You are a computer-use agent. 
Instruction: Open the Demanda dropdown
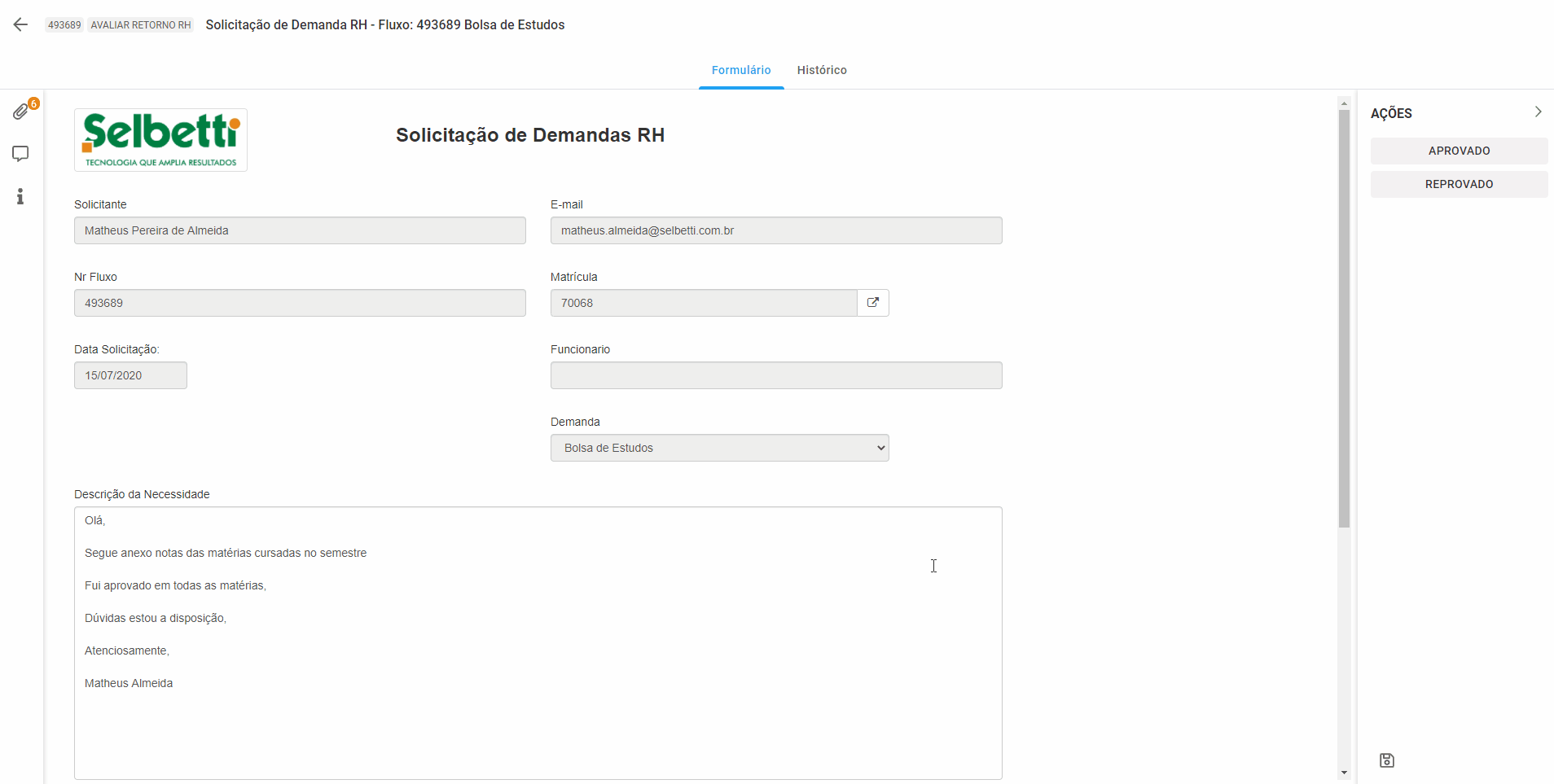tap(719, 448)
